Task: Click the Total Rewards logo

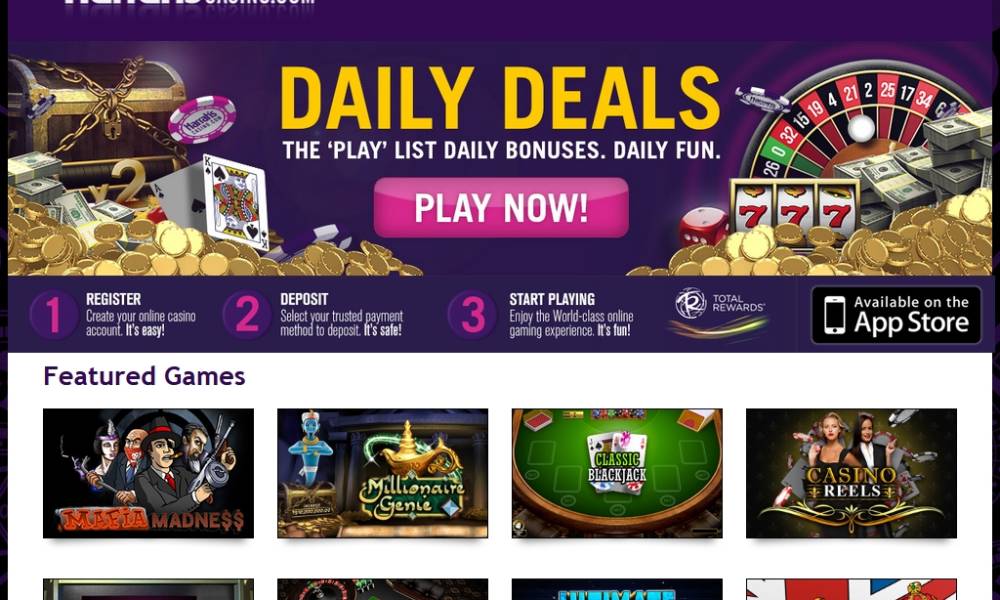Action: coord(719,311)
